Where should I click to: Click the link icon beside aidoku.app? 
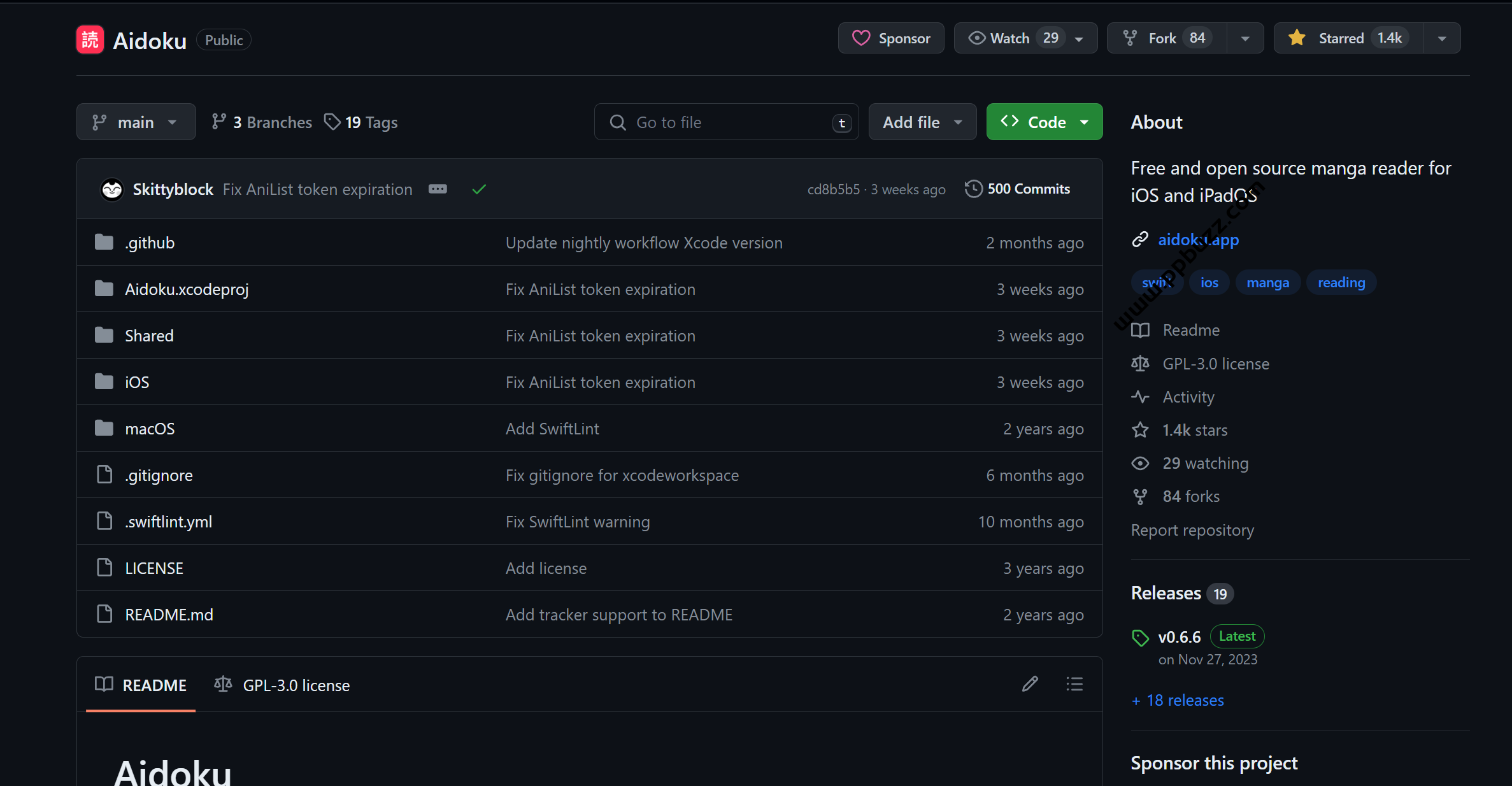tap(1140, 239)
